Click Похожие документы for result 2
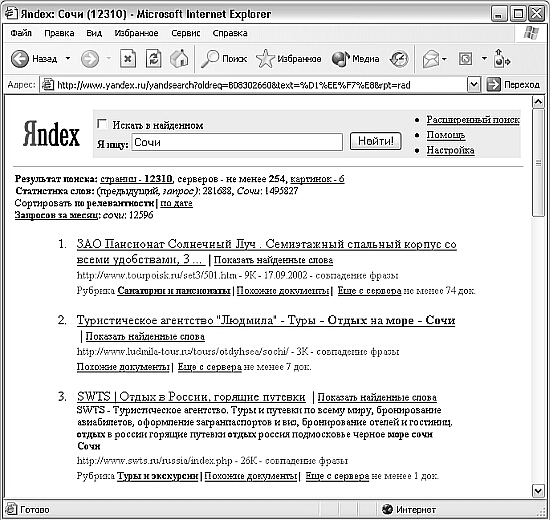 [123, 367]
